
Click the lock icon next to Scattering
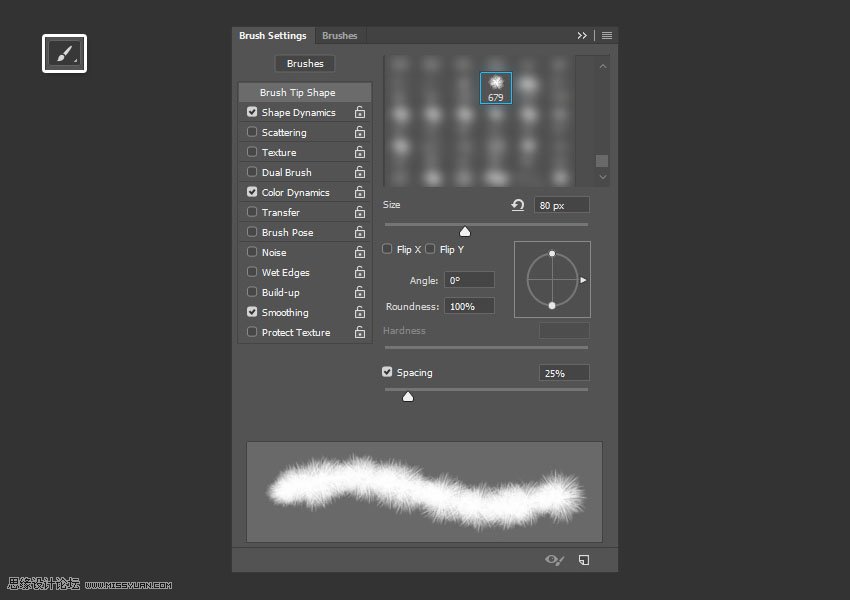359,133
